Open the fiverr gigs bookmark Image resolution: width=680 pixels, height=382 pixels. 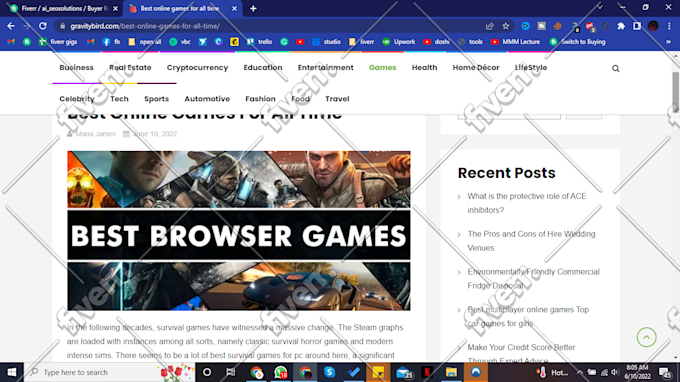[58, 42]
